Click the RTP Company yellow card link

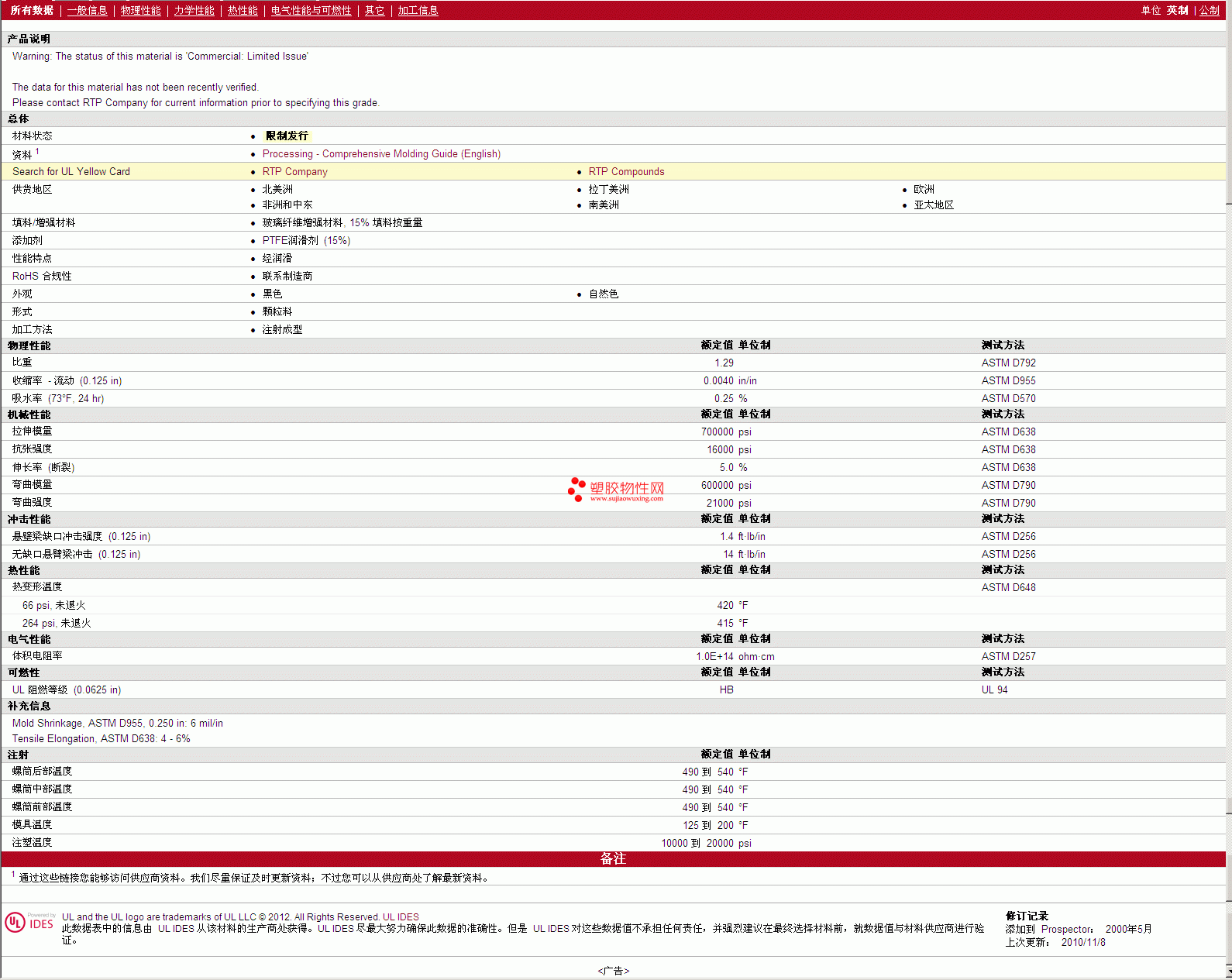[x=294, y=172]
